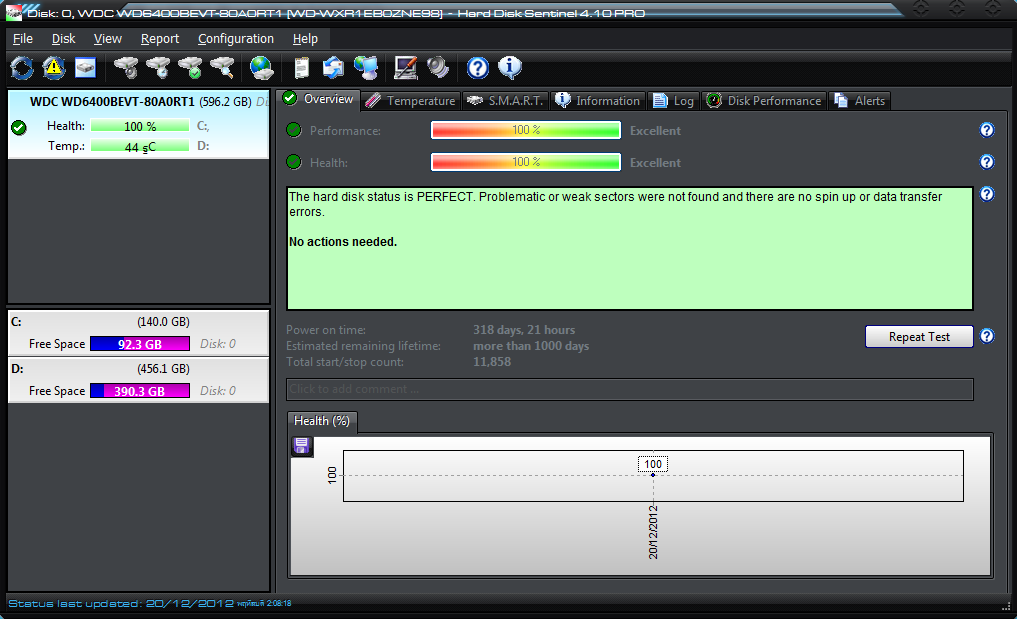
Task: Switch to the Alerts tab
Action: click(860, 101)
